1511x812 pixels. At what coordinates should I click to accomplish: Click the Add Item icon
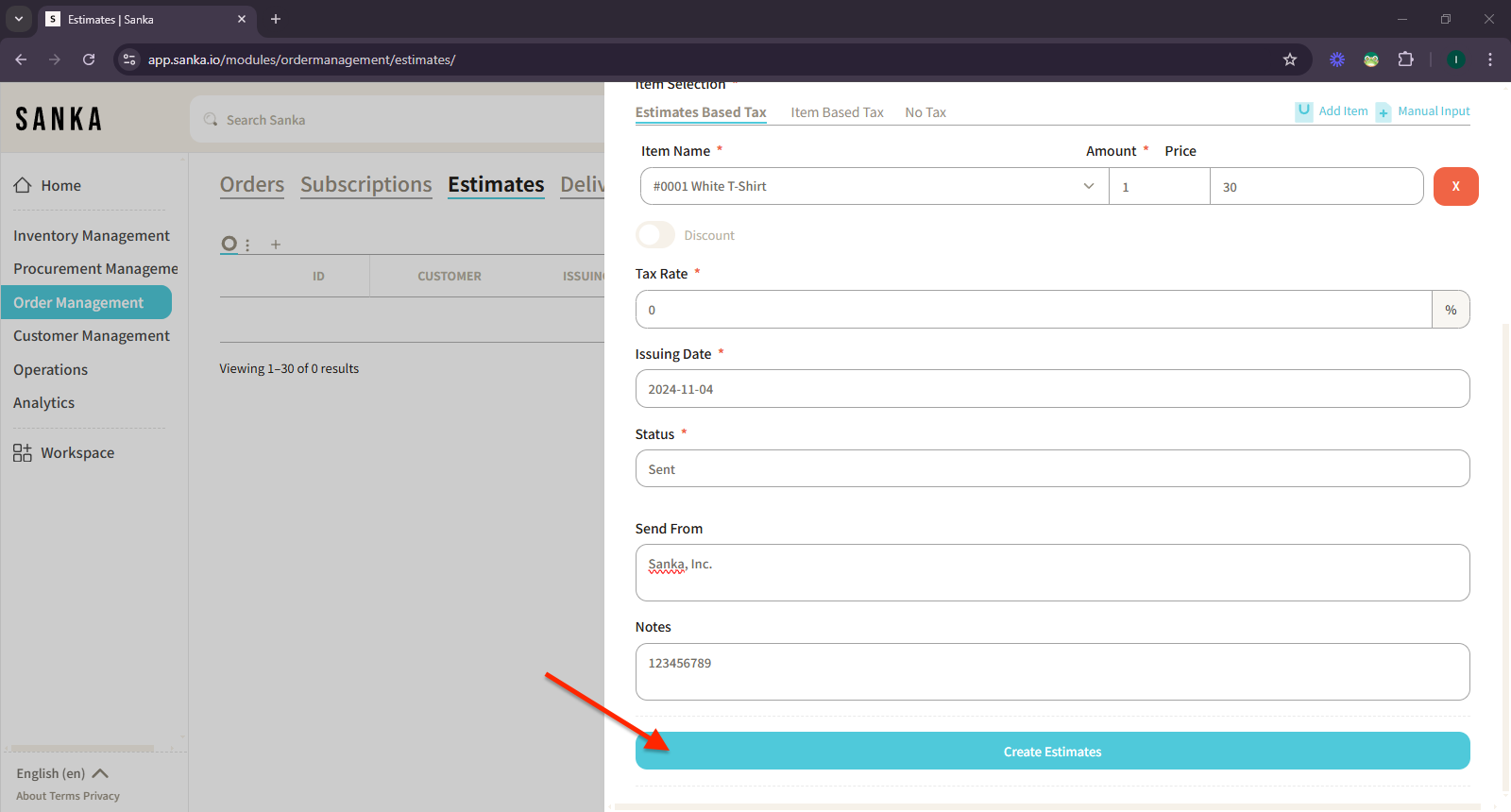tap(1303, 110)
